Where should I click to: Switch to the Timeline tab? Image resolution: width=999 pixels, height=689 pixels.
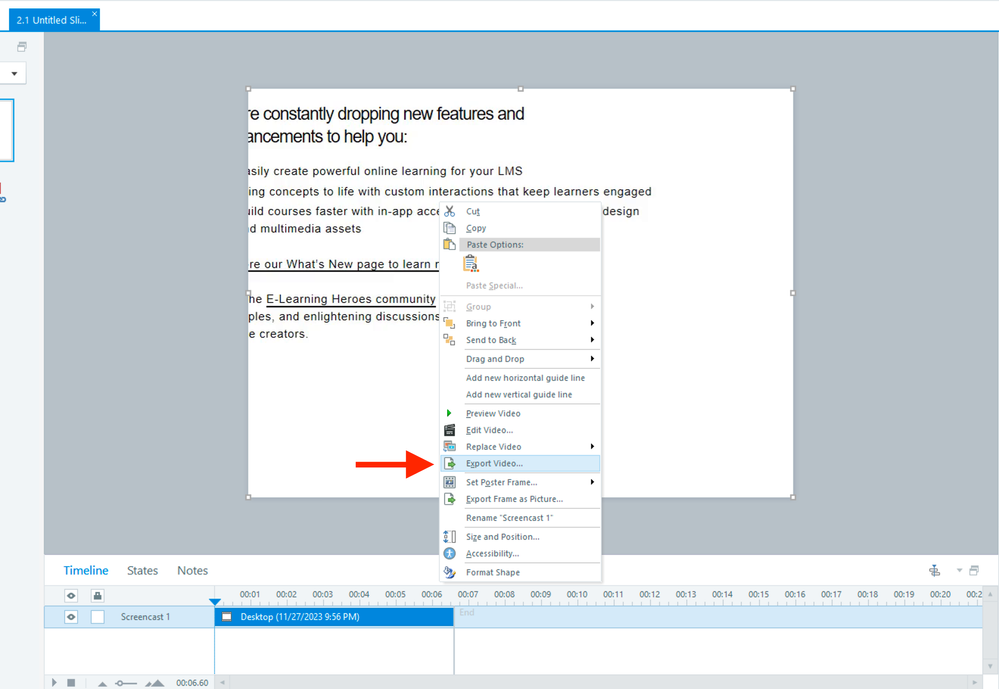click(85, 570)
